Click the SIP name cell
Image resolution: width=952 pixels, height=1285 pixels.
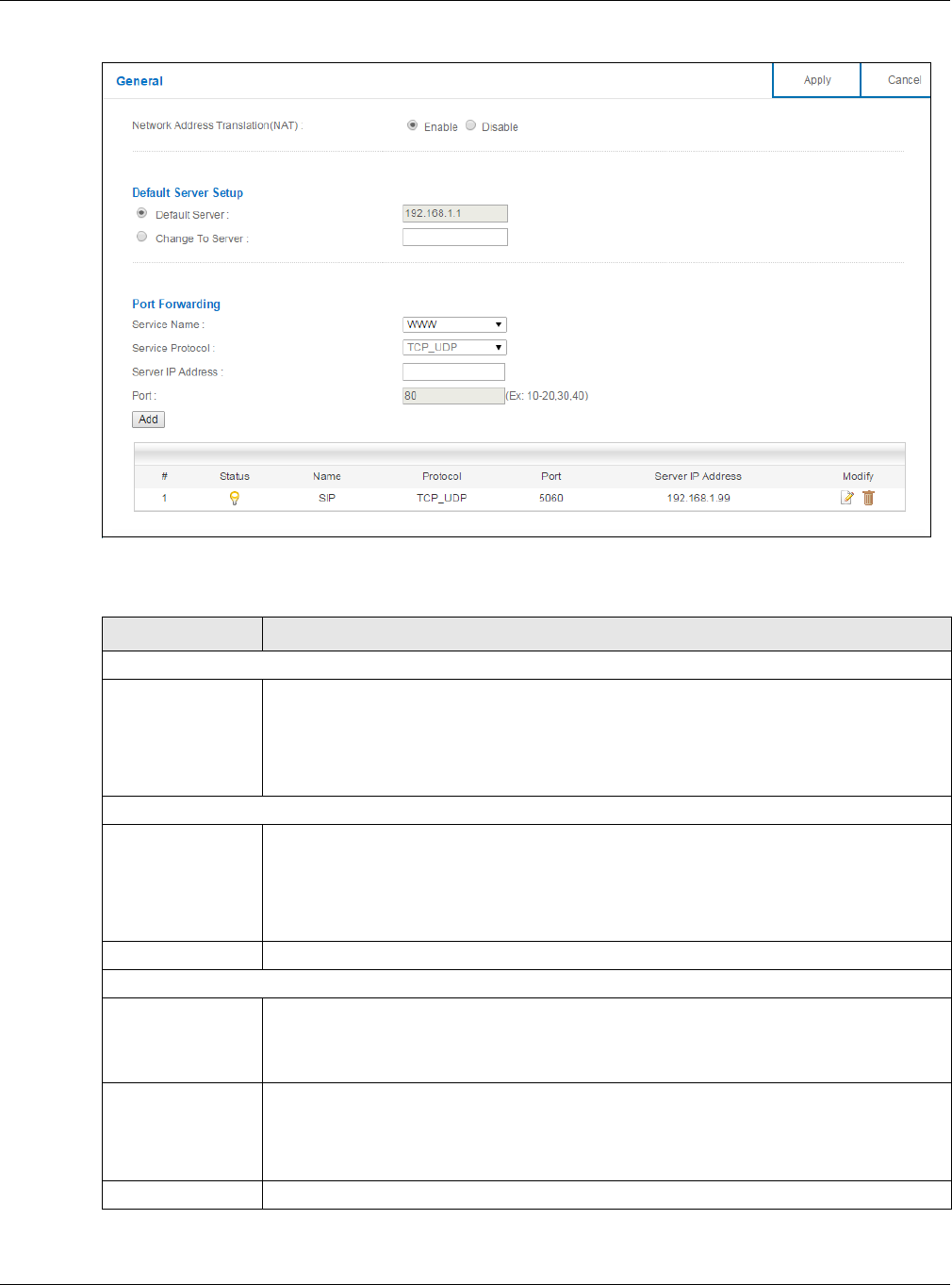pos(327,498)
